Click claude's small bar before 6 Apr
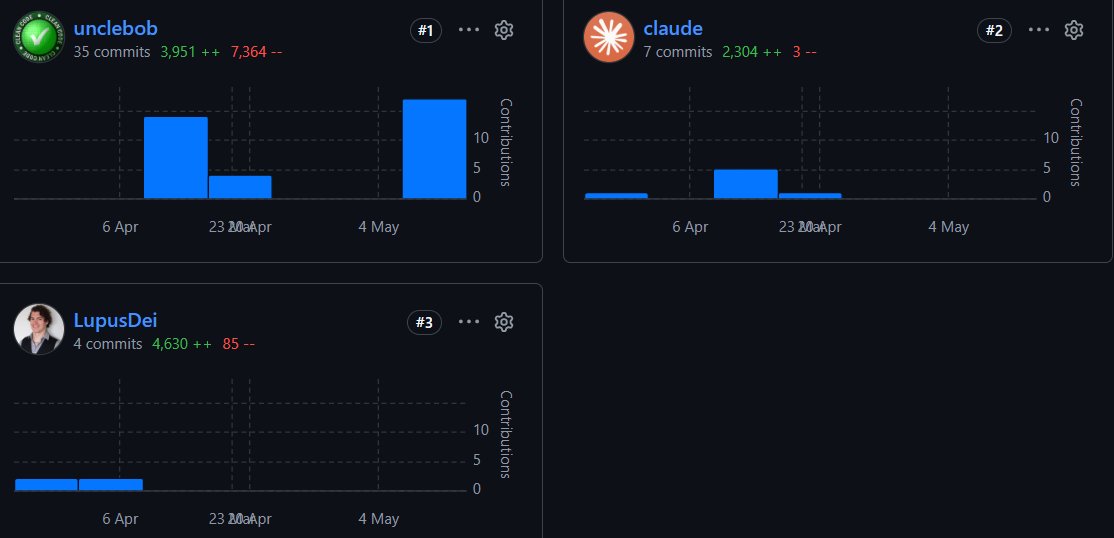Image resolution: width=1114 pixels, height=538 pixels. pos(616,196)
